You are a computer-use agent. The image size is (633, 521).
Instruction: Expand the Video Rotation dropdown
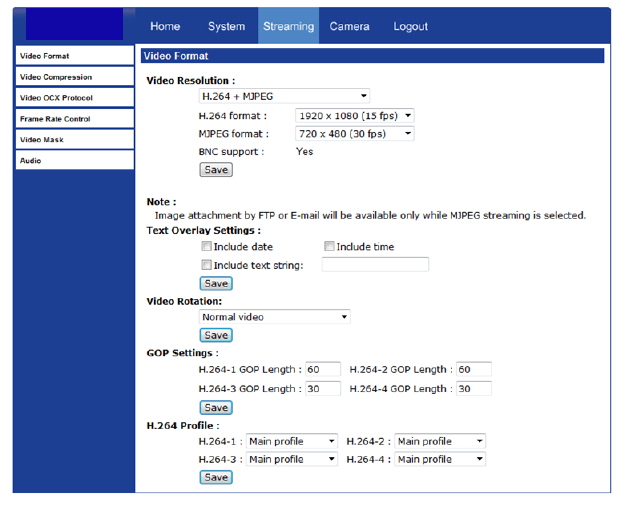274,317
